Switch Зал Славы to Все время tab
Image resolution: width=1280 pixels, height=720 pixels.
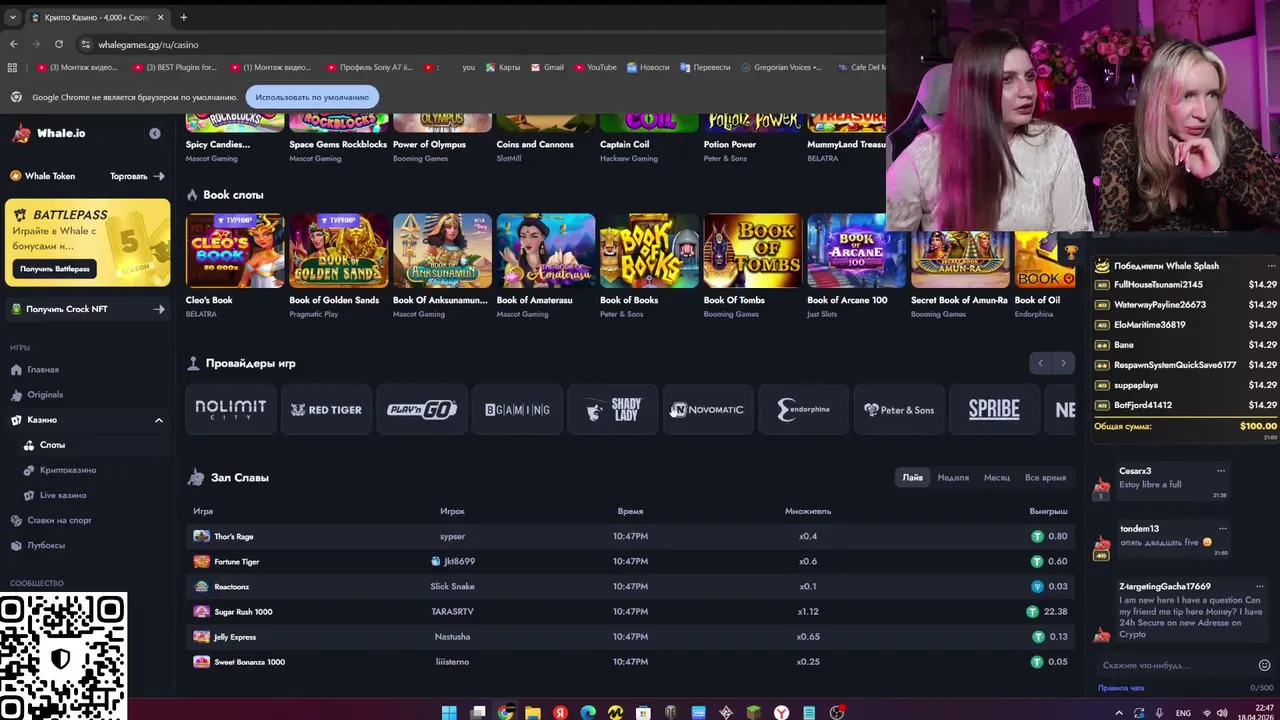[x=1045, y=478]
